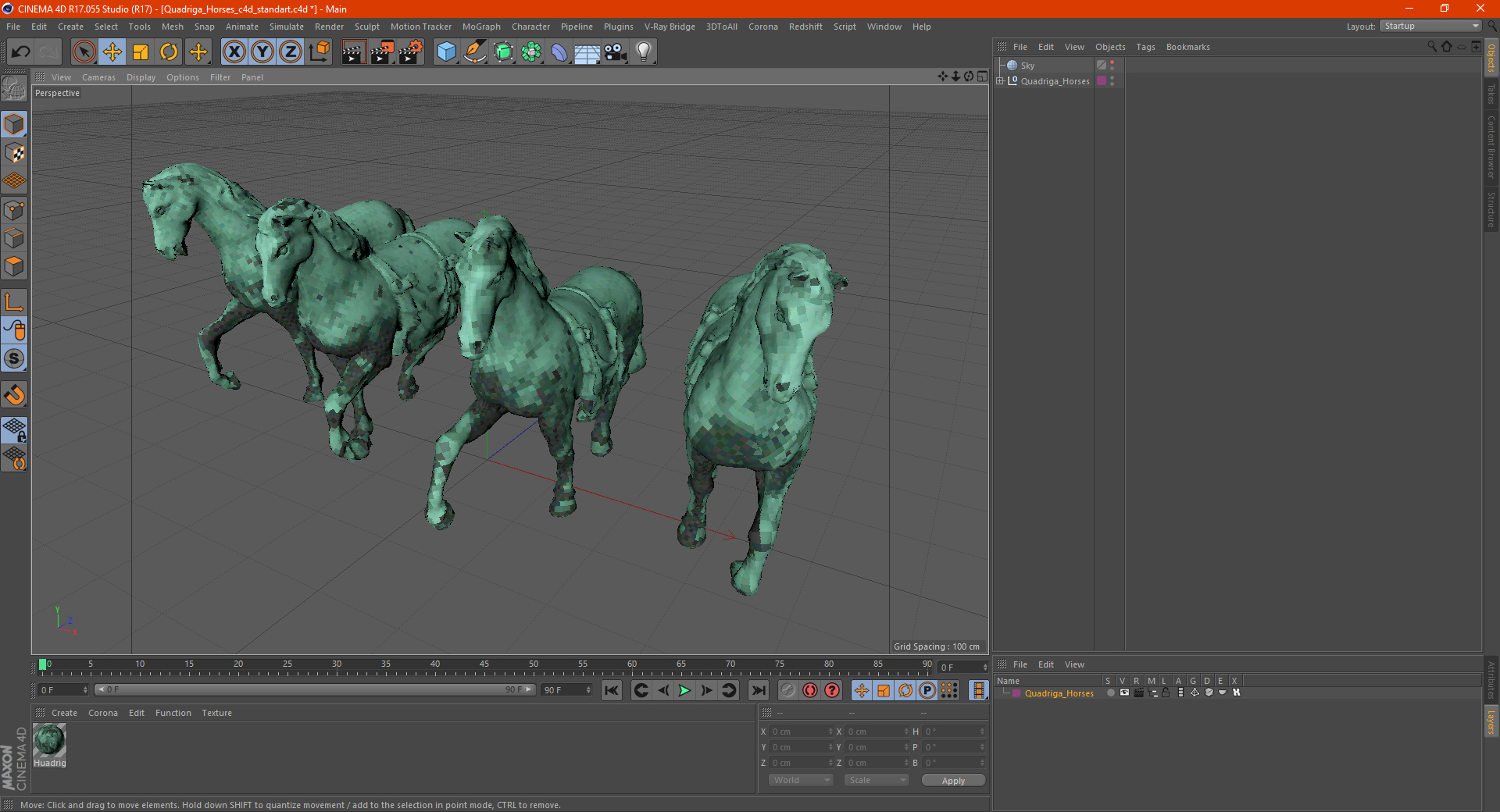Viewport: 1500px width, 812px height.
Task: Switch to Texture mode icon
Action: coord(14,153)
